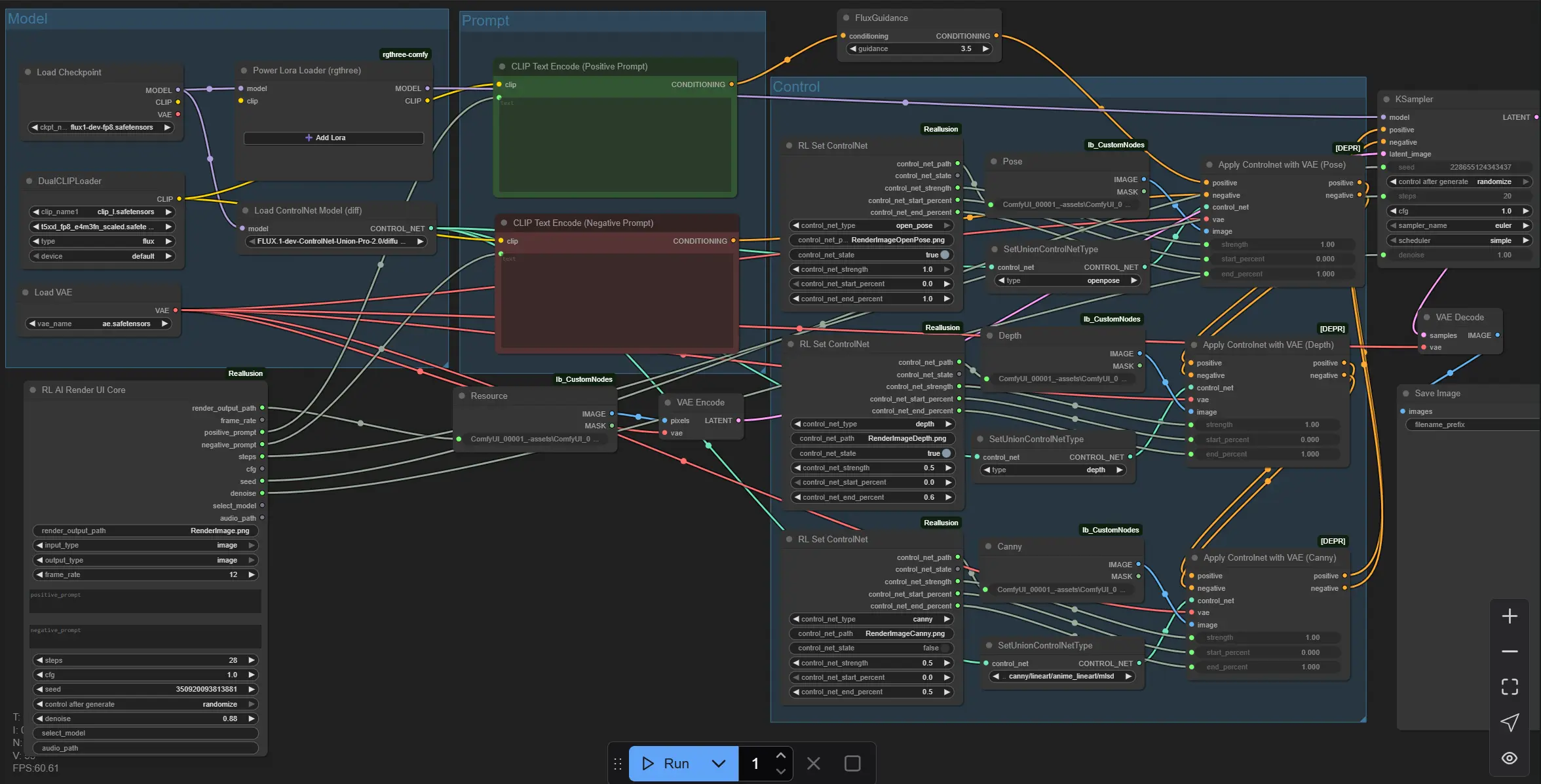Change SetUnionControlNetType type openpose option
The width and height of the screenshot is (1541, 784).
click(x=1068, y=280)
